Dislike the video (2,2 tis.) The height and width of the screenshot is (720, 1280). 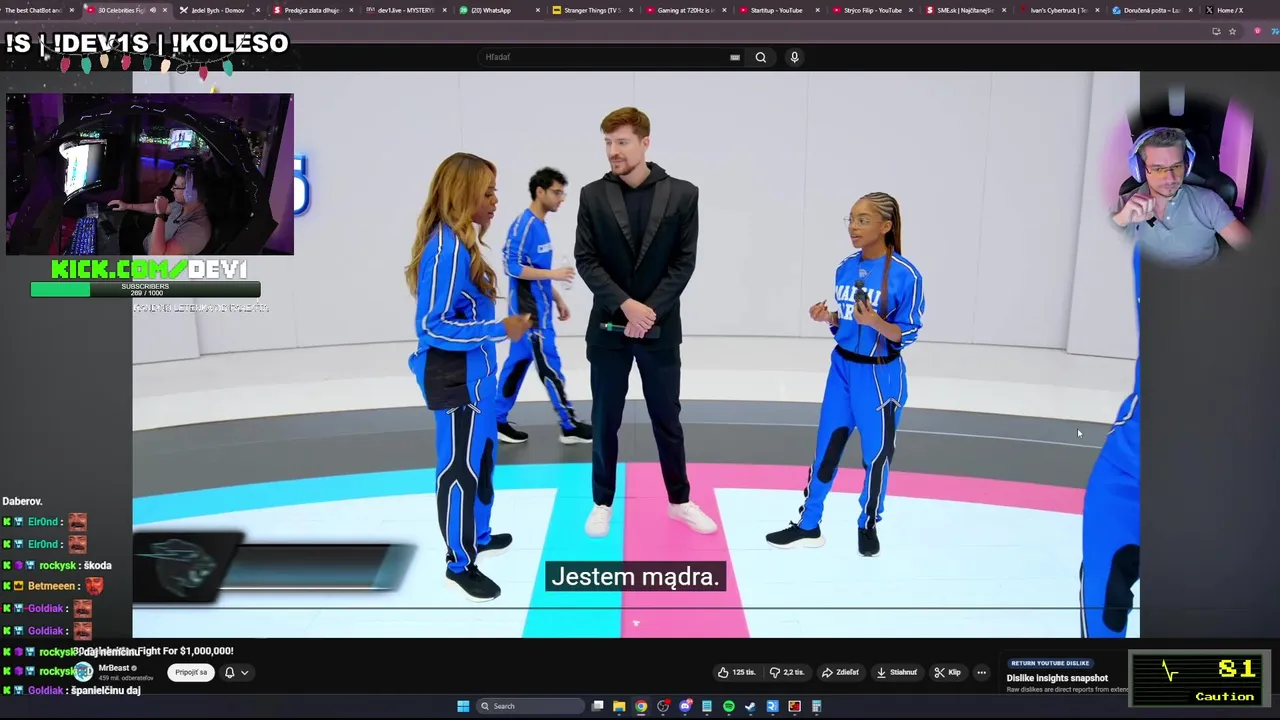[x=786, y=672]
